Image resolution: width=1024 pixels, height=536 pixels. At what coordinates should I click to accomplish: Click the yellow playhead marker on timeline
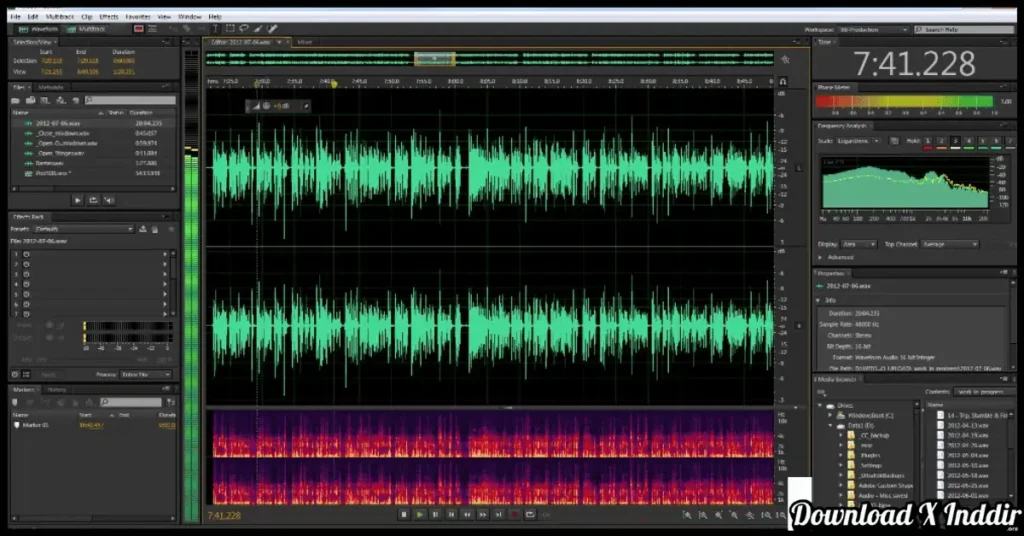[334, 84]
